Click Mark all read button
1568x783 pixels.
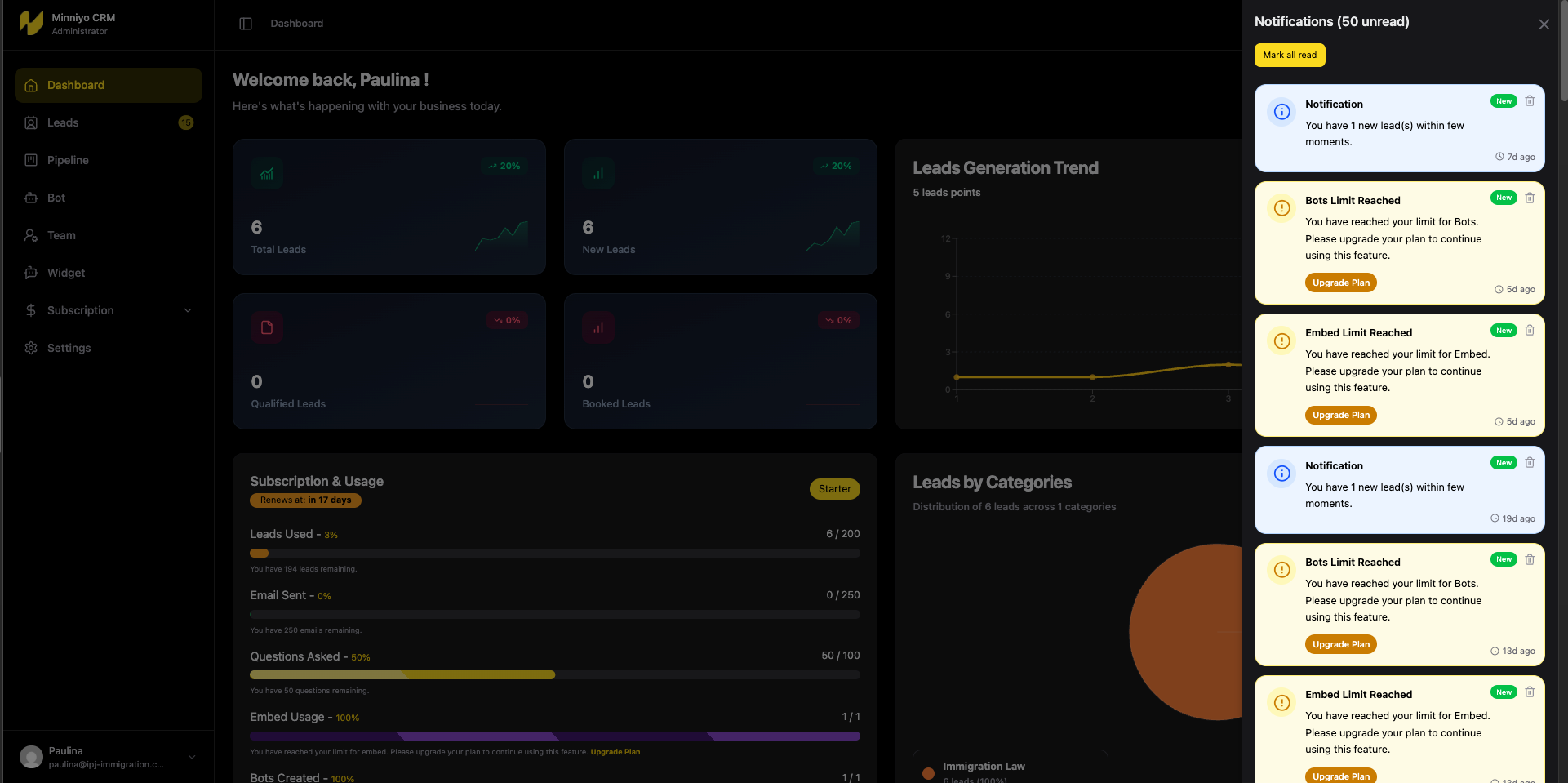tap(1290, 56)
